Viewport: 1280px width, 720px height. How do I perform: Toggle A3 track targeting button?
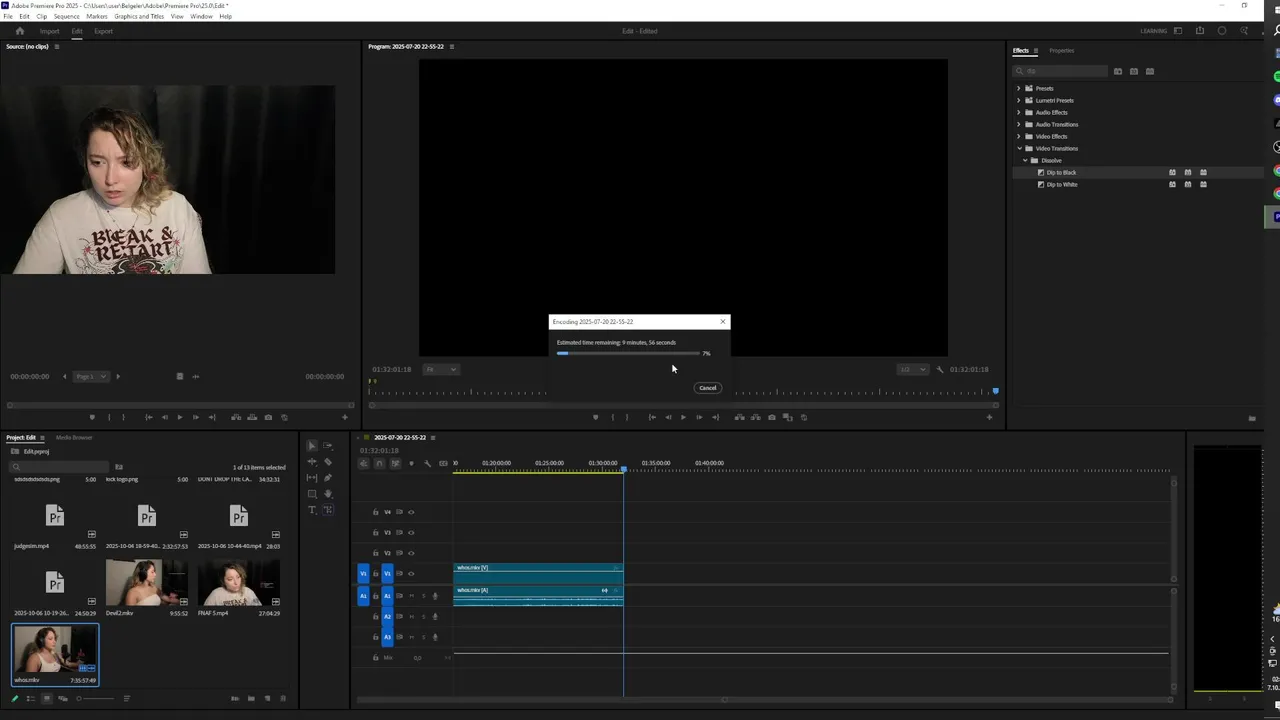tap(387, 637)
